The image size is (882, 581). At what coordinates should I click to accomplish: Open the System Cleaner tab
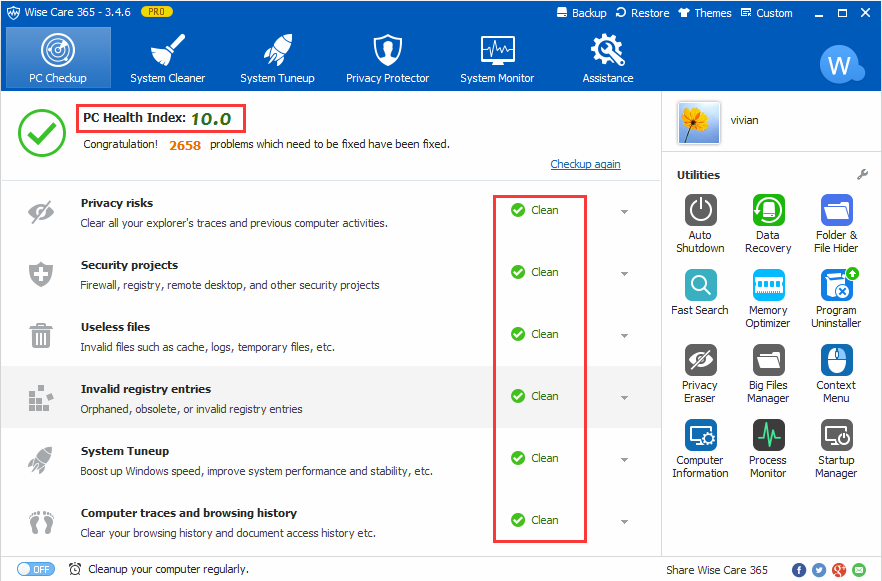[168, 57]
